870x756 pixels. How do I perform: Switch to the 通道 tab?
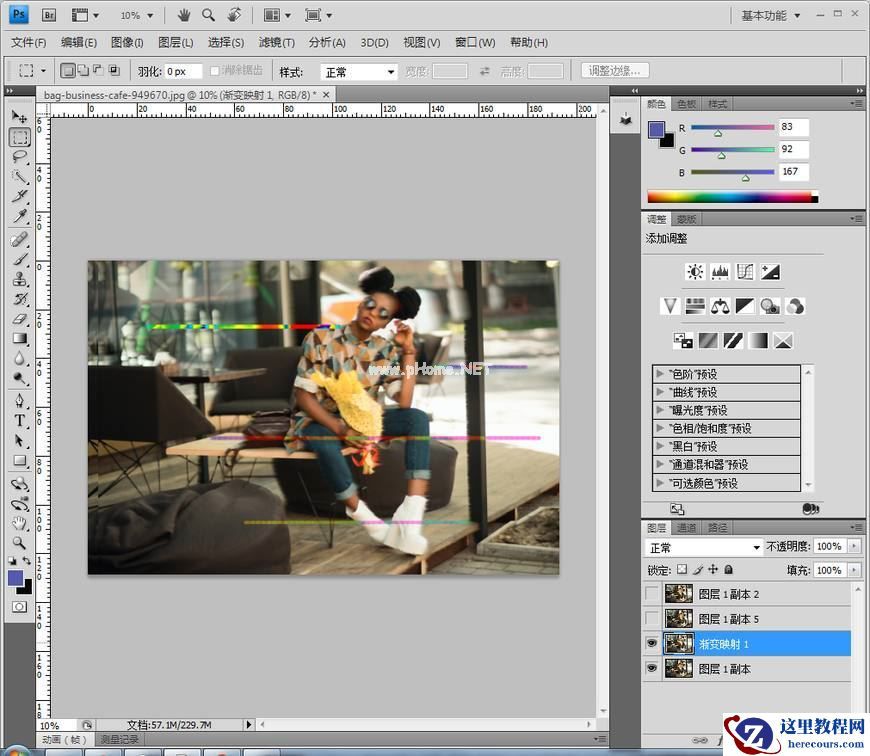[x=686, y=527]
